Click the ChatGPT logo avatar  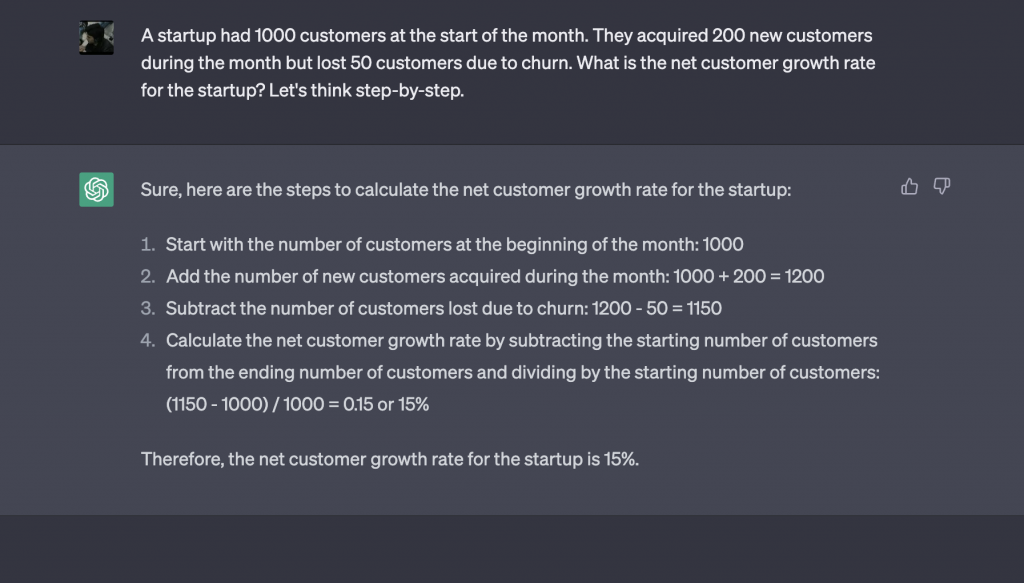tap(97, 189)
